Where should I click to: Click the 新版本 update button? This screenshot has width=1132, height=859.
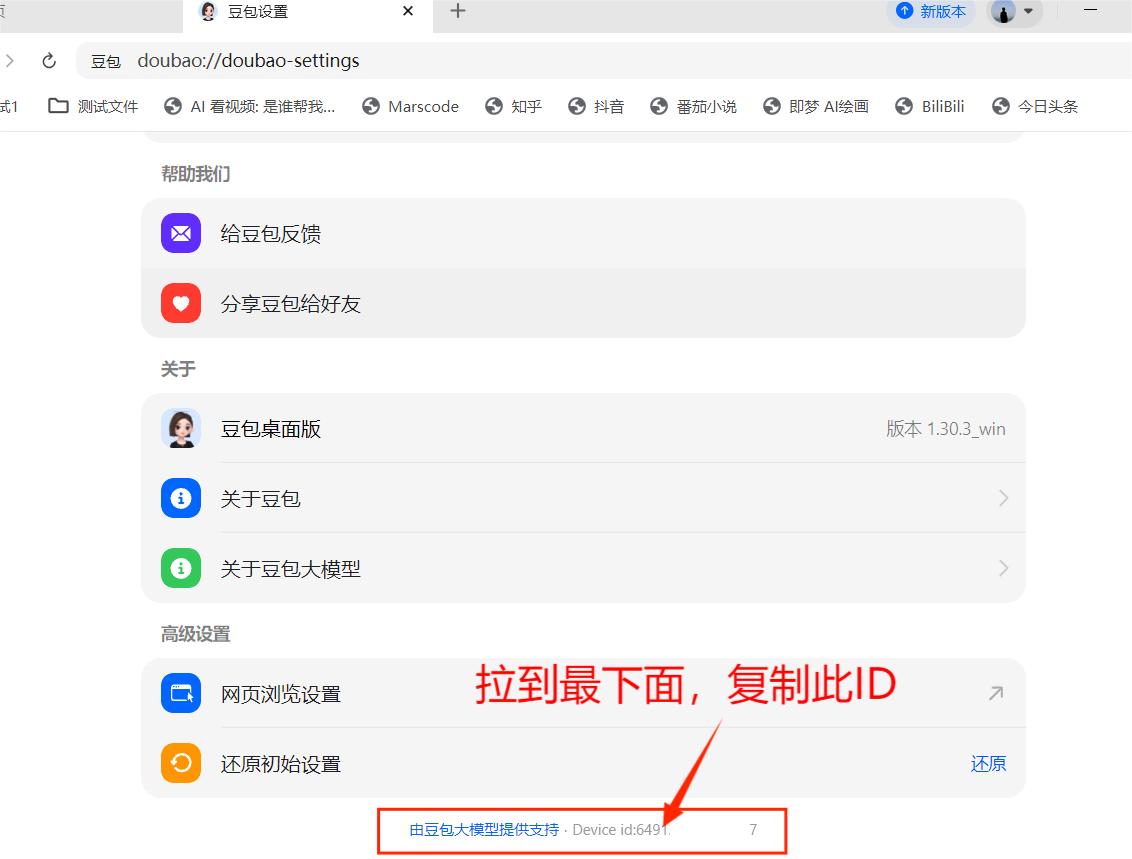(931, 12)
